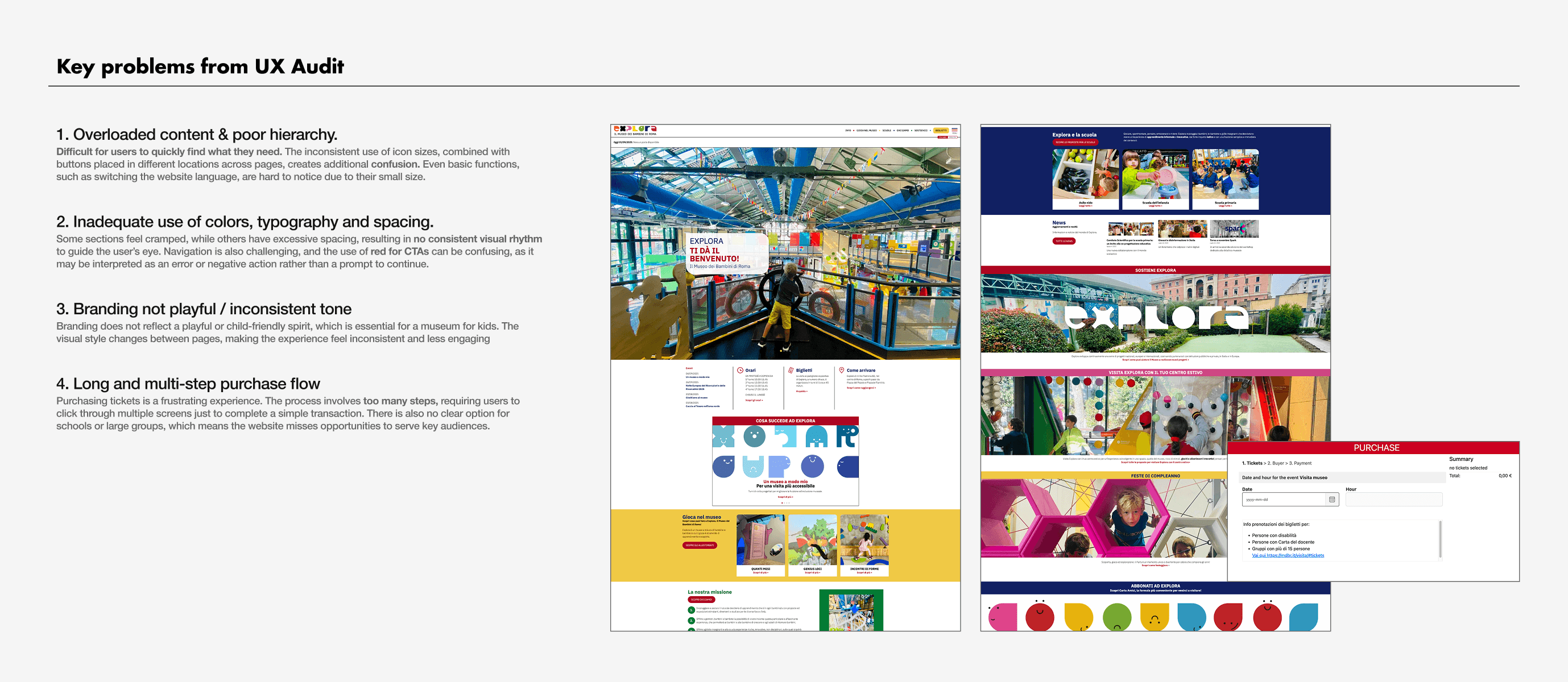Open the CHI SIAMO navigation item
1568x682 pixels.
(902, 130)
